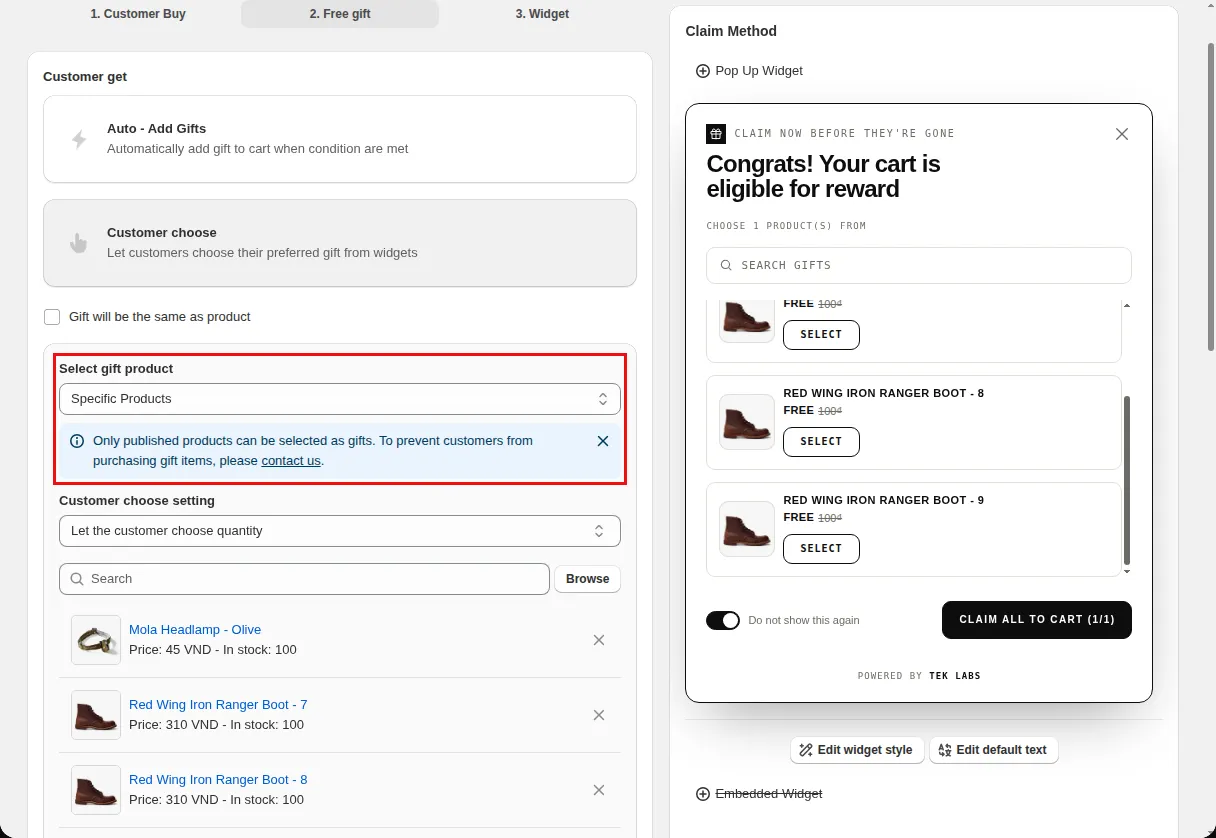Viewport: 1216px width, 838px height.
Task: Select the partially visible top boot gift
Action: point(821,335)
